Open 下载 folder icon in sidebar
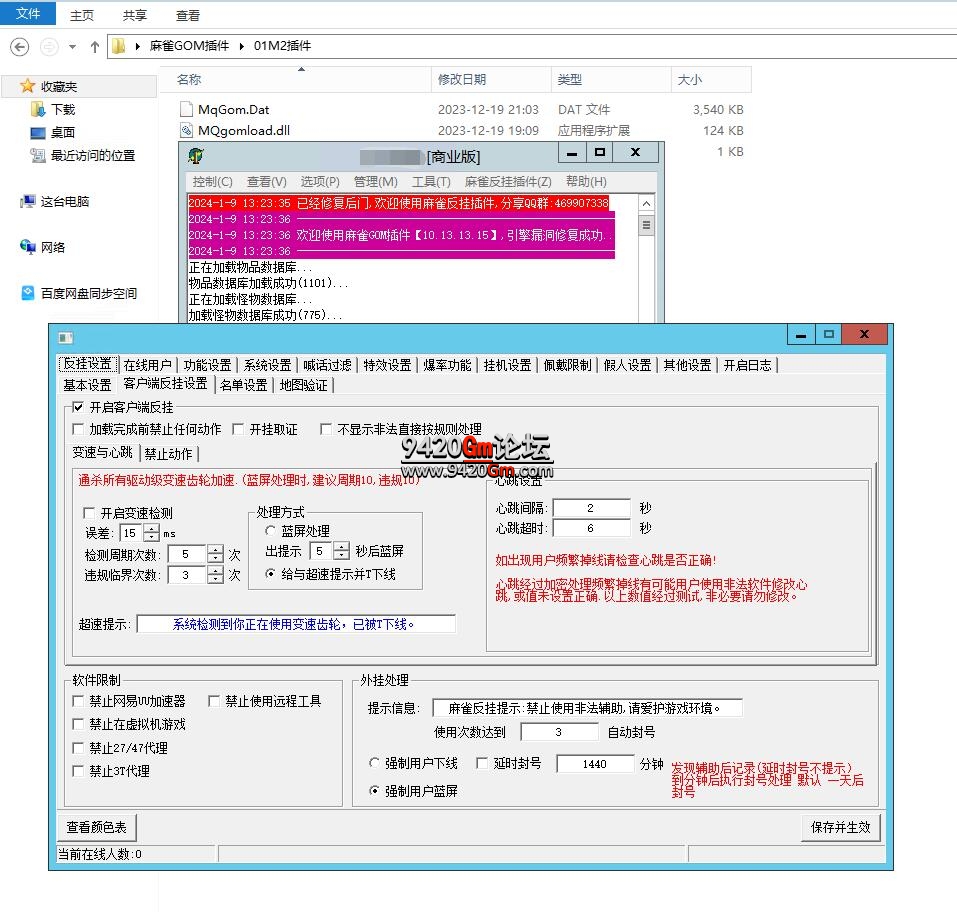Viewport: 957px width, 912px height. pos(38,109)
